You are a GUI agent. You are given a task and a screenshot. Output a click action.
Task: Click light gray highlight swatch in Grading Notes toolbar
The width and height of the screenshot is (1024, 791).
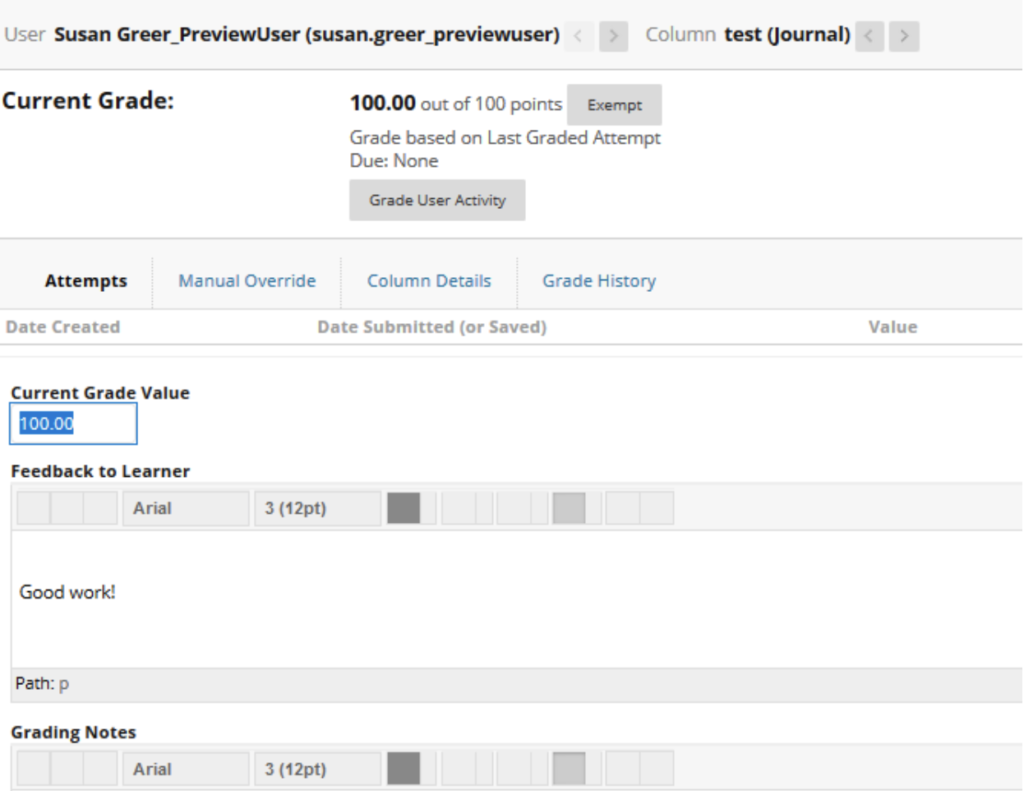click(x=568, y=769)
